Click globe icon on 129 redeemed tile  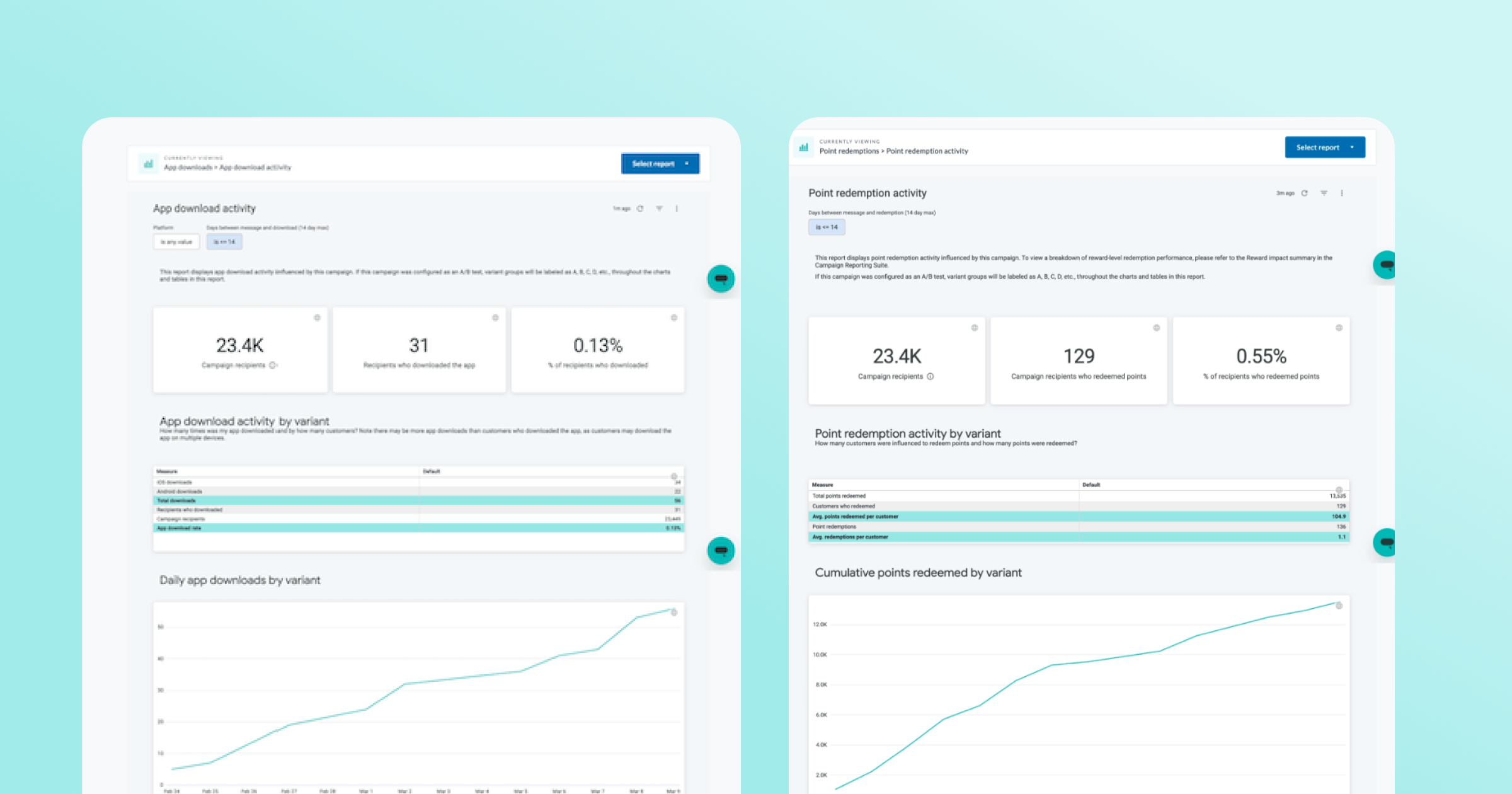tap(1156, 328)
